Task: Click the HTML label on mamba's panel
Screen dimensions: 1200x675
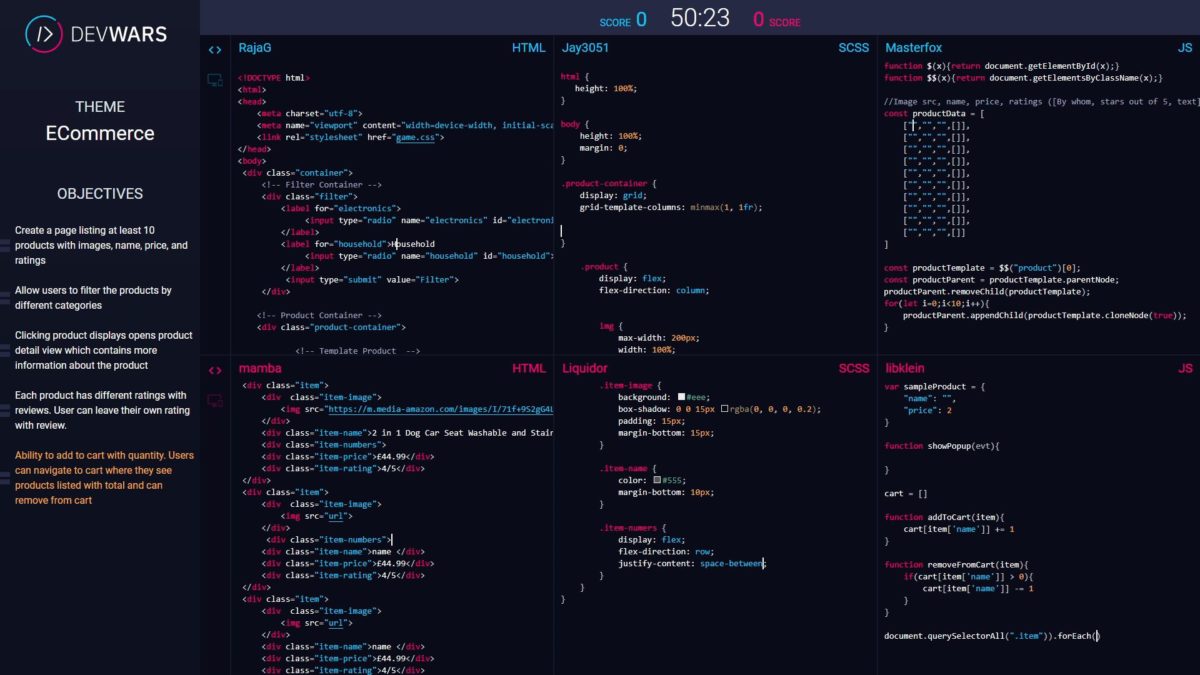Action: (x=529, y=368)
